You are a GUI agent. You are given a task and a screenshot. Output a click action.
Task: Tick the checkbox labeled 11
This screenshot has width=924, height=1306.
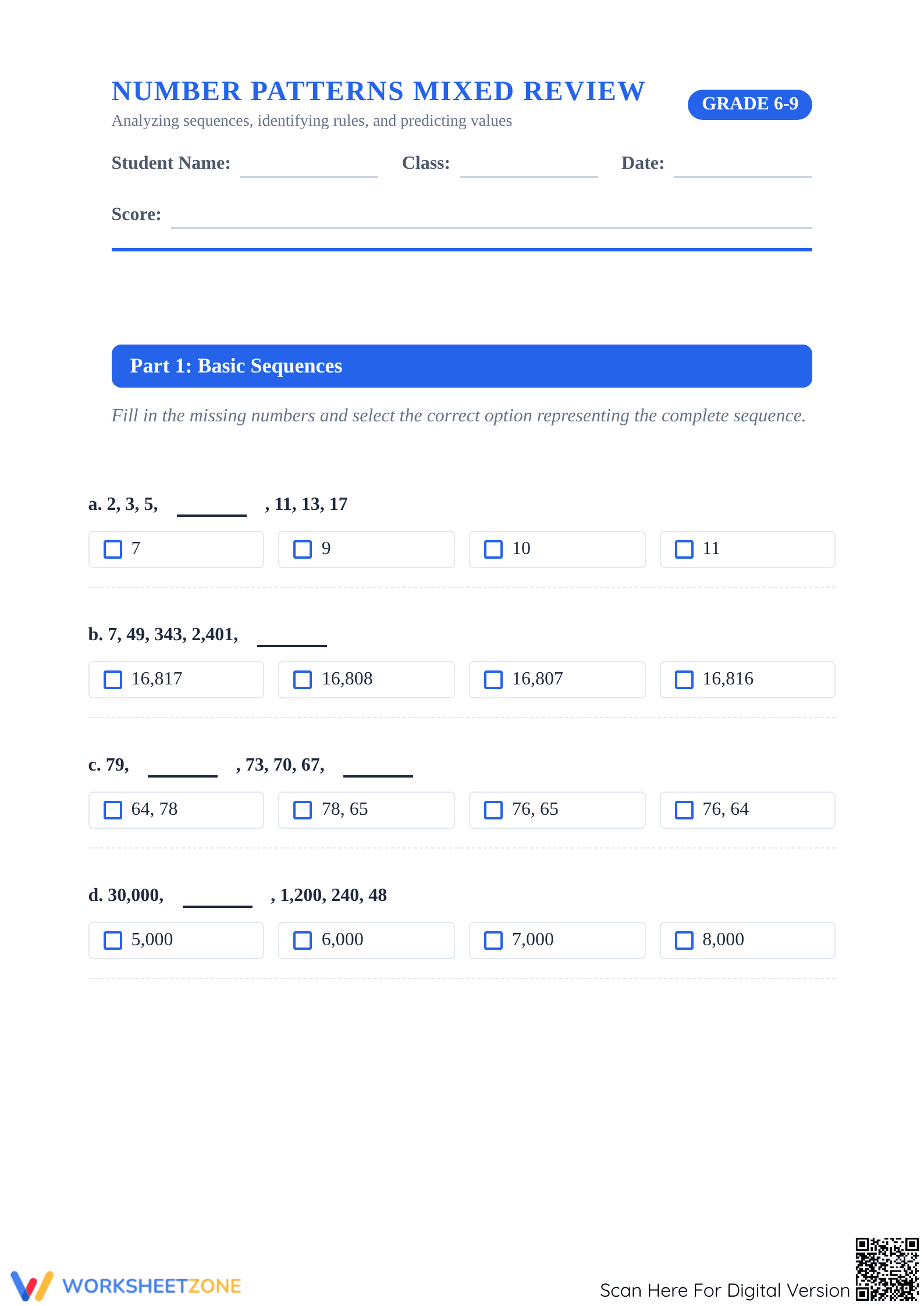click(x=684, y=549)
